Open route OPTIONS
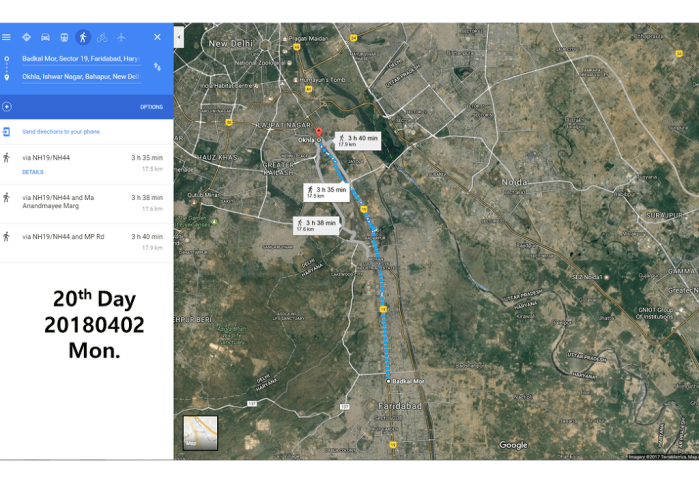Screen dimensions: 699x483 point(151,107)
